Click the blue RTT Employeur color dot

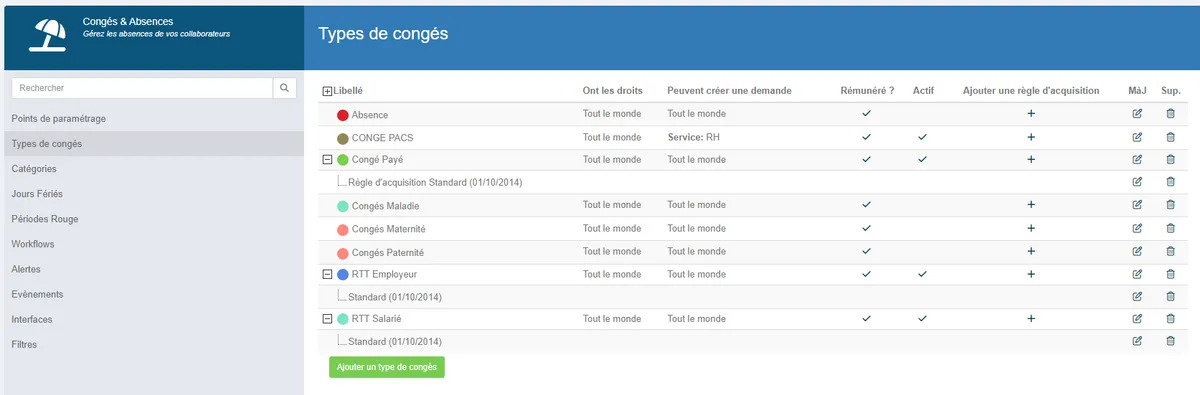pos(343,274)
